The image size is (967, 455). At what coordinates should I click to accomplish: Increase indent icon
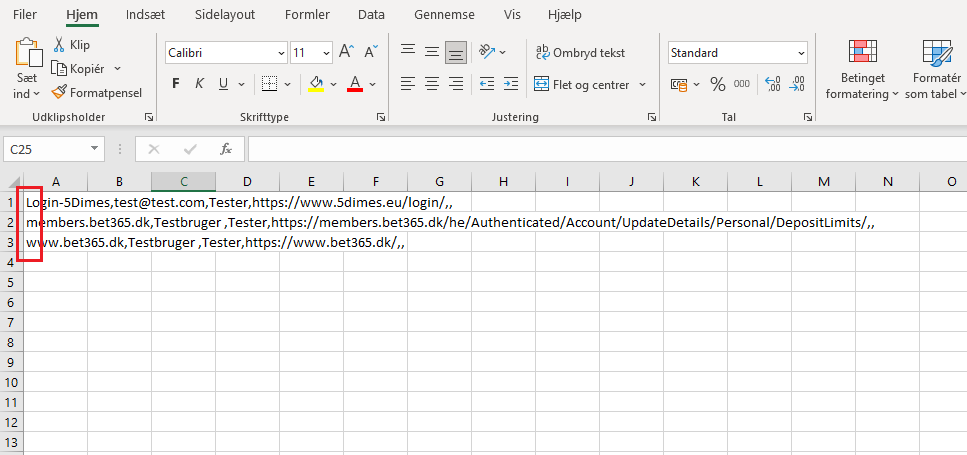pyautogui.click(x=511, y=84)
